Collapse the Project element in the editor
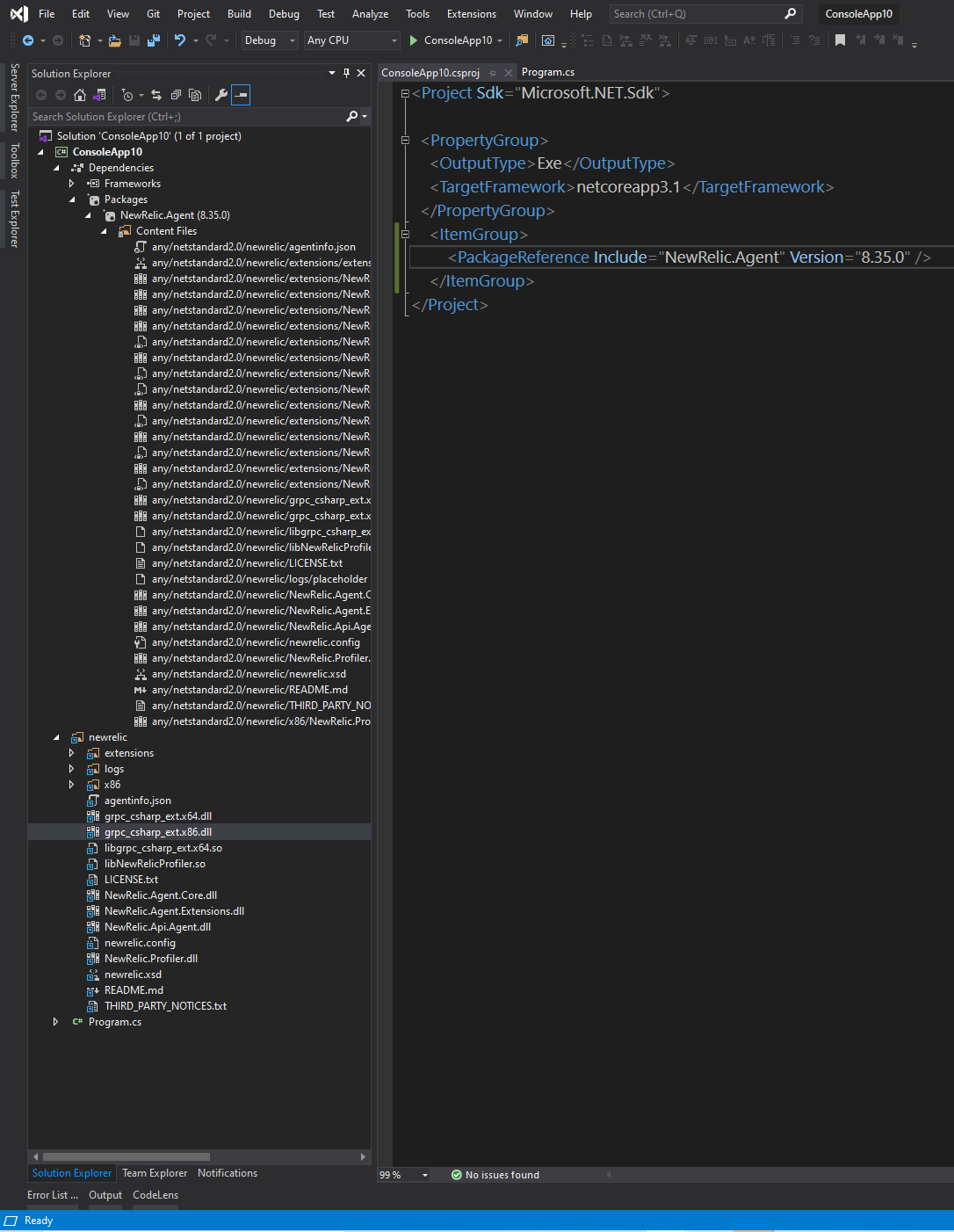The width and height of the screenshot is (954, 1232). pyautogui.click(x=405, y=93)
